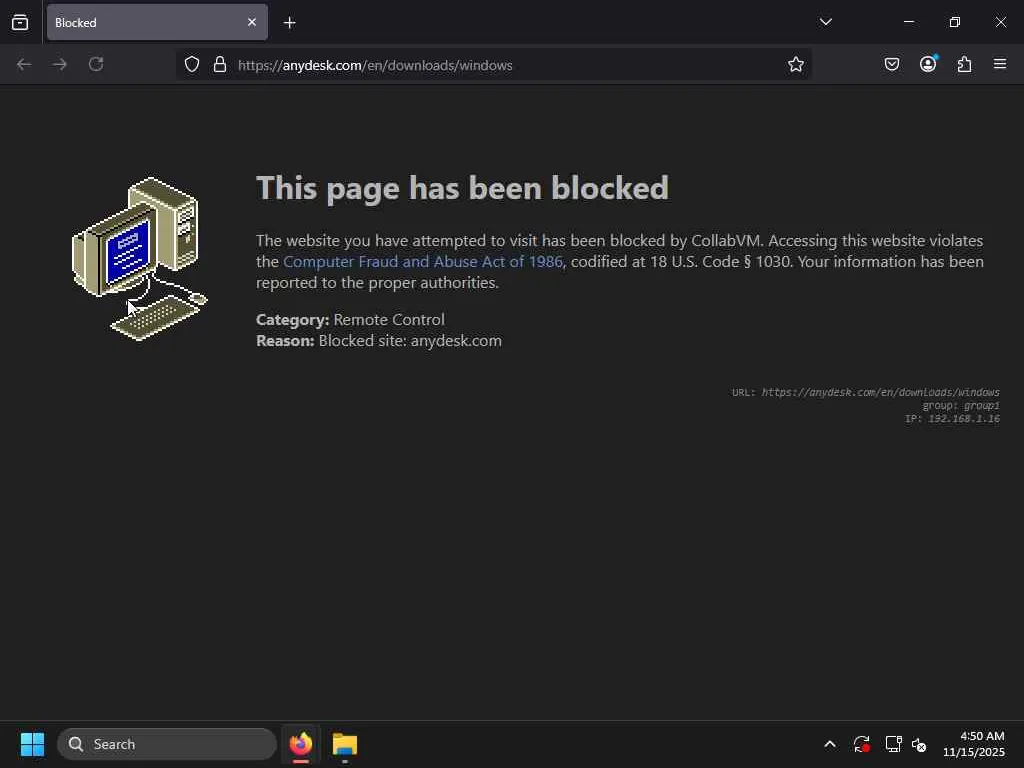Click the 'Category: Remote Control' line
The image size is (1024, 768).
(x=350, y=319)
